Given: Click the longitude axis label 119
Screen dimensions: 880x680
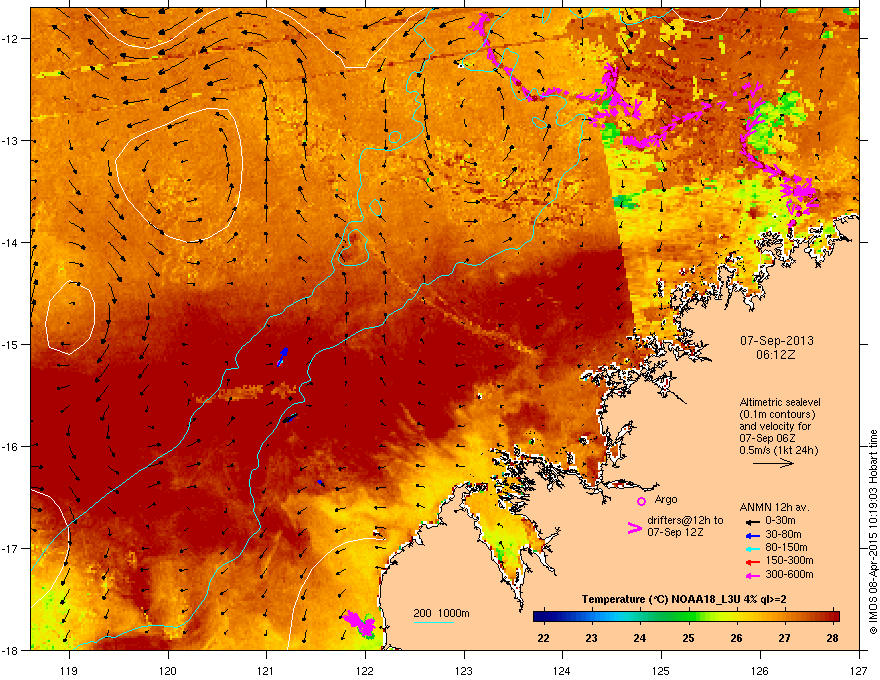Looking at the screenshot, I should 69,670.
